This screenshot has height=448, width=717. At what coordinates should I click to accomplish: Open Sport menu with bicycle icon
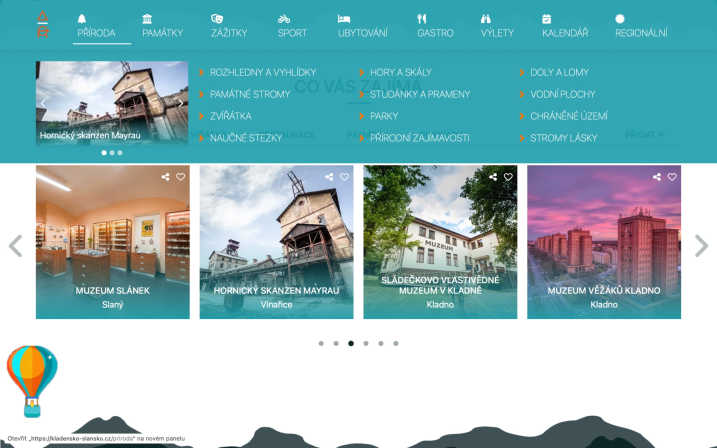(x=292, y=26)
